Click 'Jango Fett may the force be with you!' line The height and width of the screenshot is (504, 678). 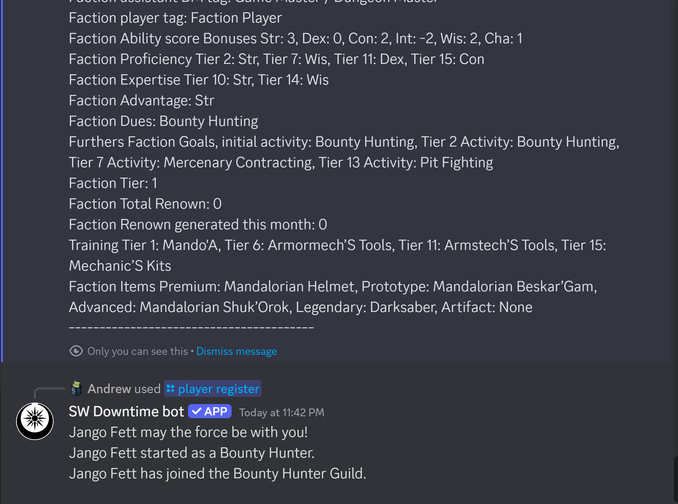(x=188, y=432)
